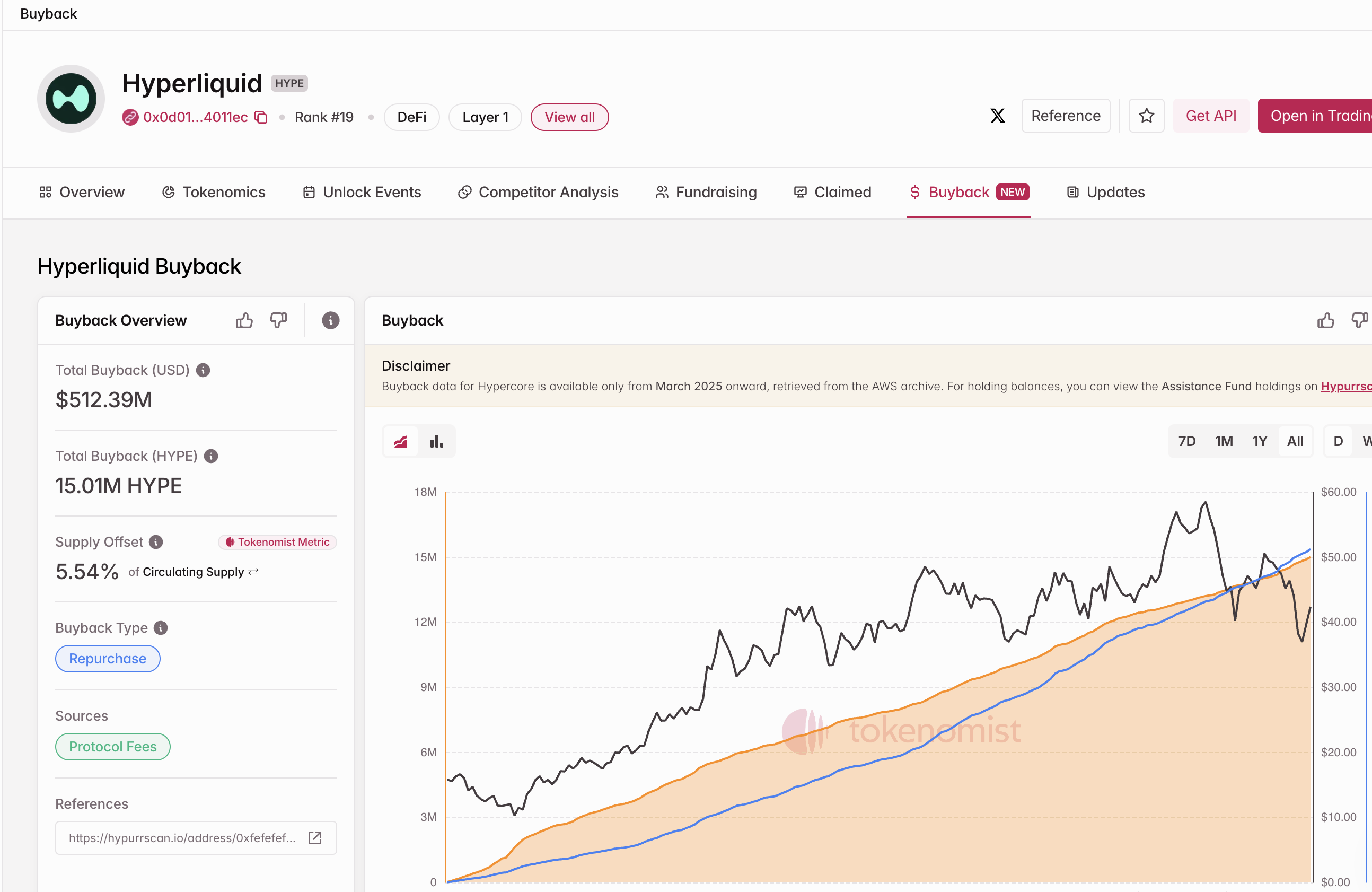This screenshot has width=1372, height=892.
Task: Select the 7D time range
Action: [x=1188, y=441]
